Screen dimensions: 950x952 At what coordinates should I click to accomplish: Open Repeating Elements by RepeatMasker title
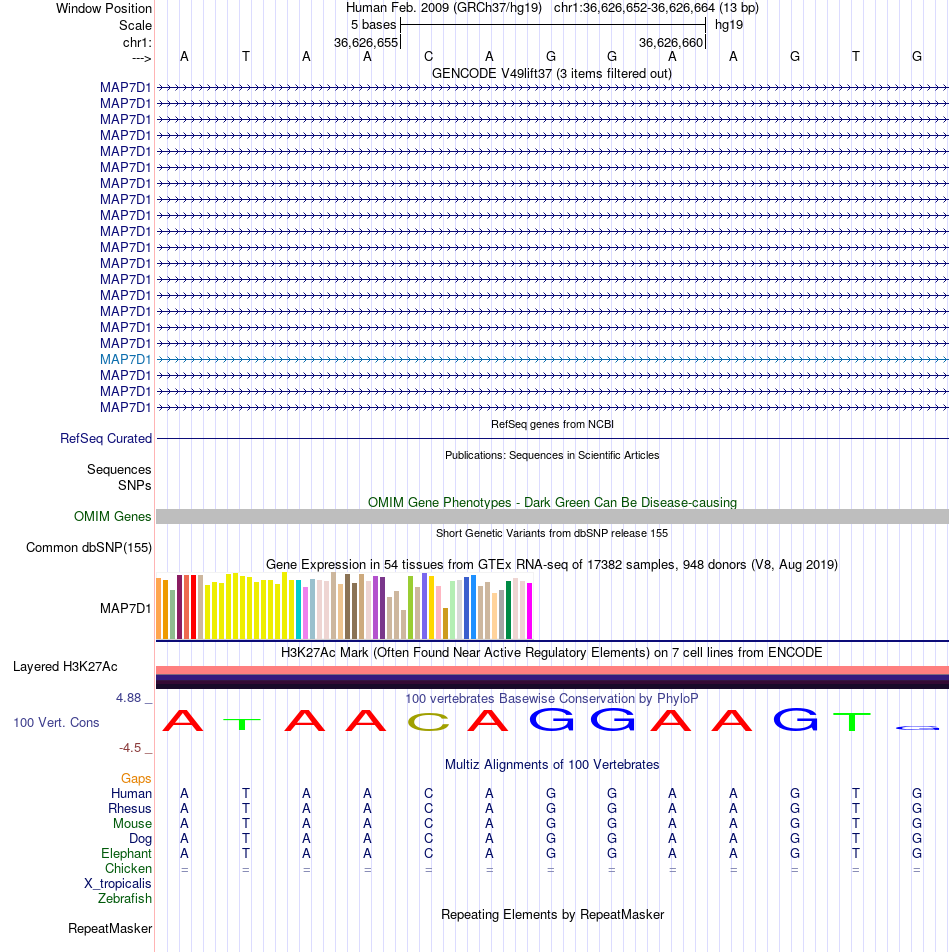coord(552,914)
